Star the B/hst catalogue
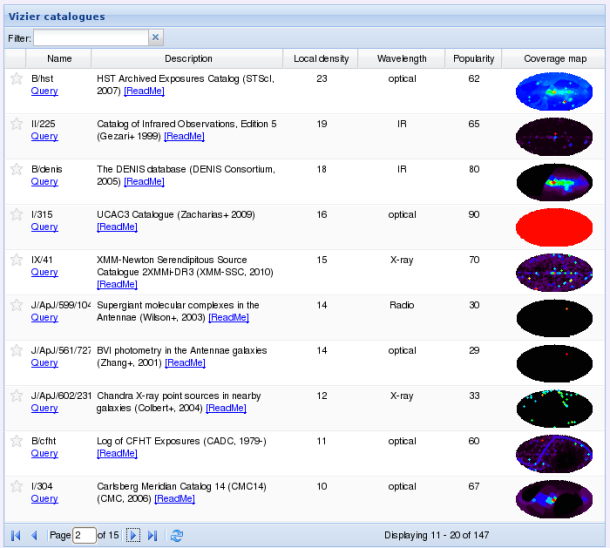610x548 pixels. tap(16, 79)
